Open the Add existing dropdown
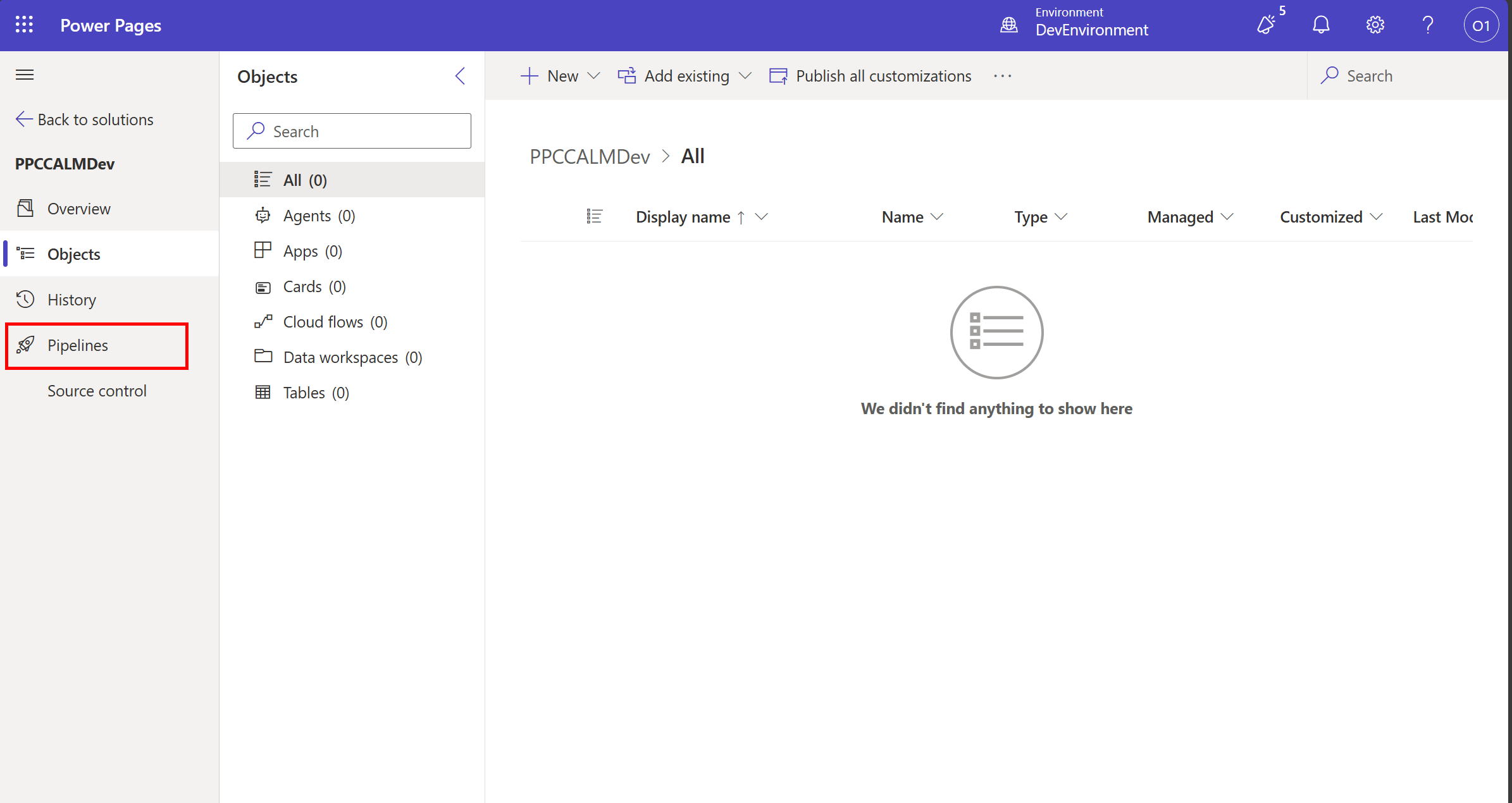Viewport: 1512px width, 803px height. coord(746,75)
